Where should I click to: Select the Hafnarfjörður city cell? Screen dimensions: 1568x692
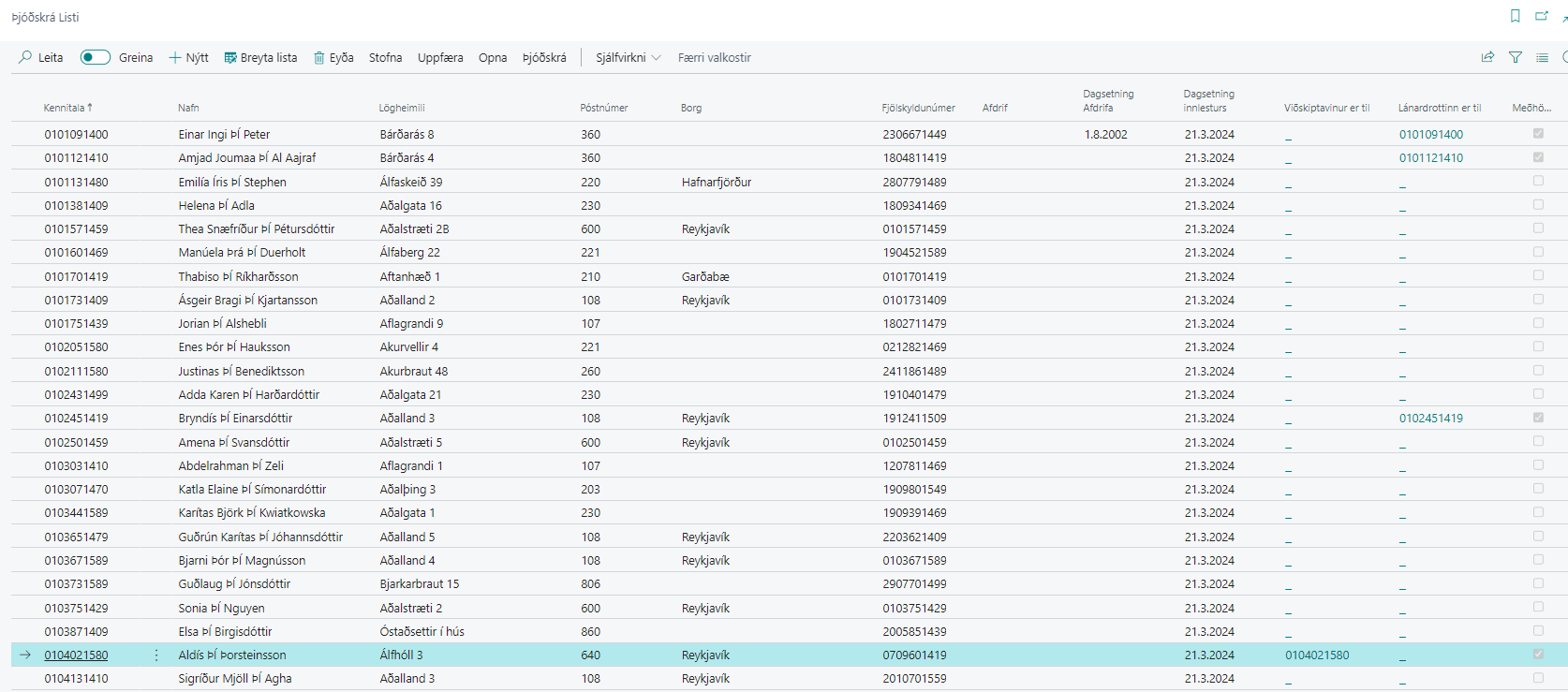(717, 182)
